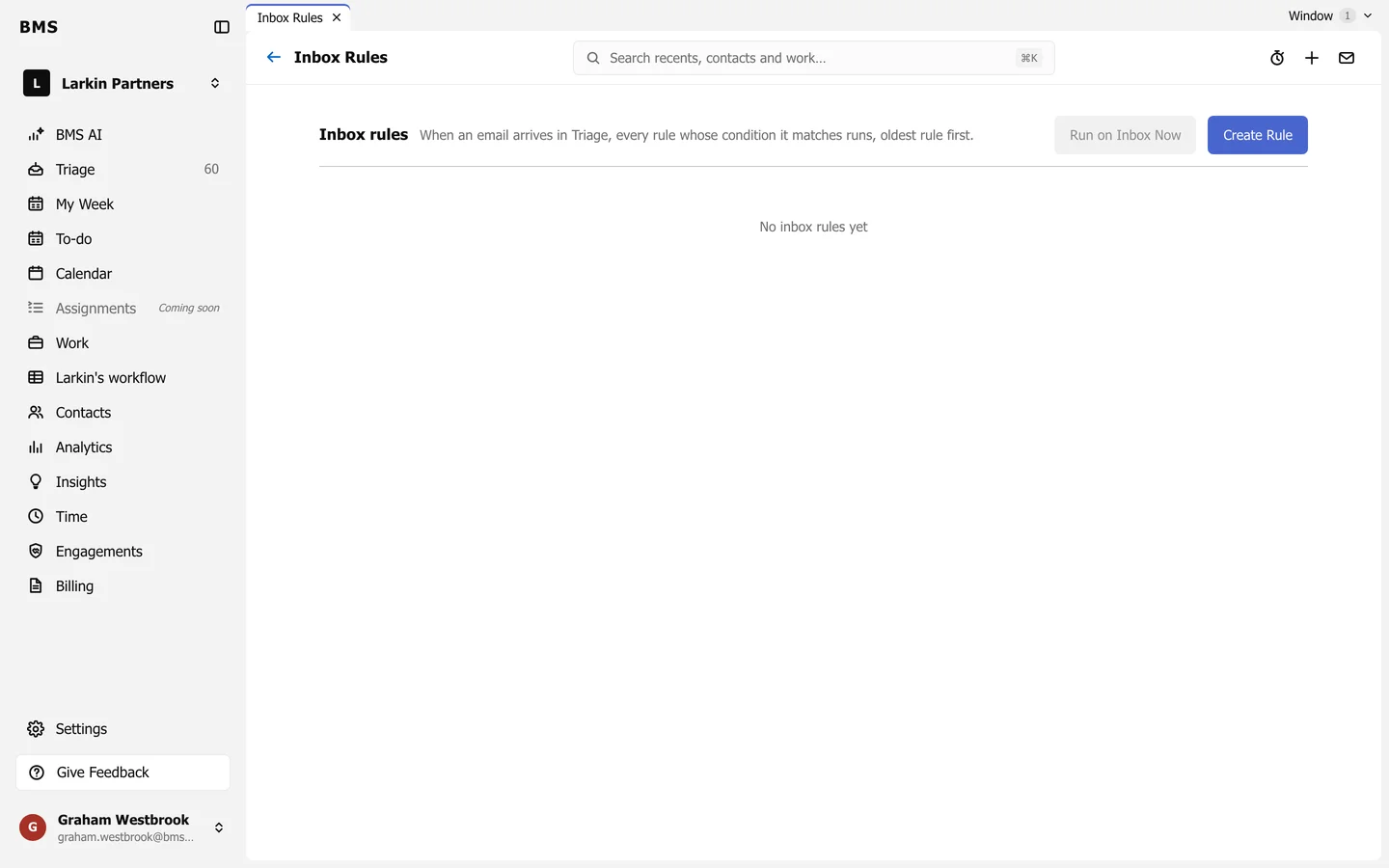Start the timer stopwatch icon
The height and width of the screenshot is (868, 1389).
coord(1277,58)
